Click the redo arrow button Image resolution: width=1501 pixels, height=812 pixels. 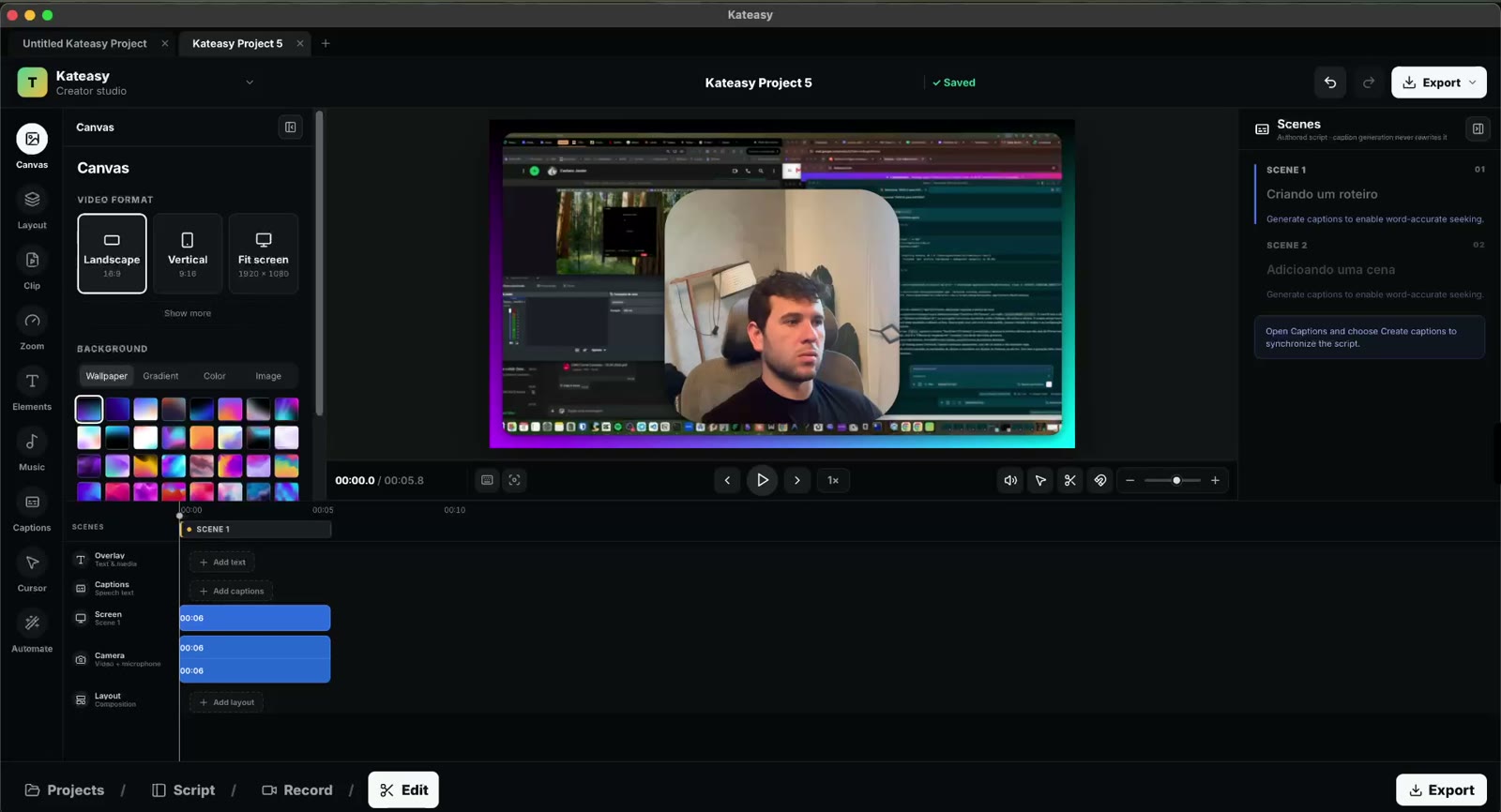(1369, 83)
